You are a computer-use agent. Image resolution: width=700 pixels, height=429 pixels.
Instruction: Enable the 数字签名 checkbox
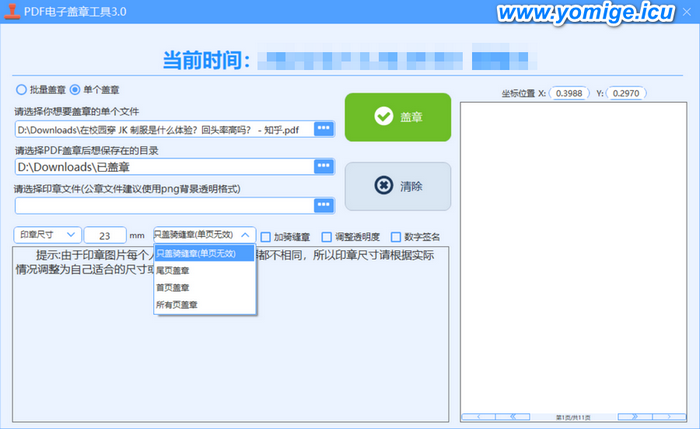point(396,237)
